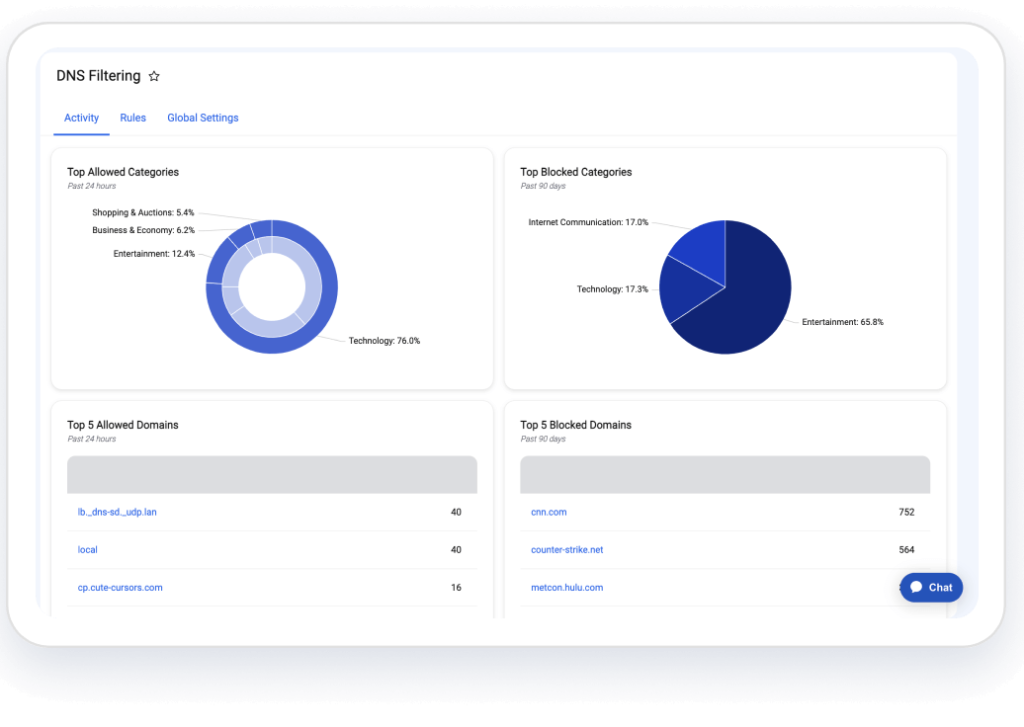Click the Top 5 Blocked Domains table header
The height and width of the screenshot is (727, 1024).
click(725, 475)
